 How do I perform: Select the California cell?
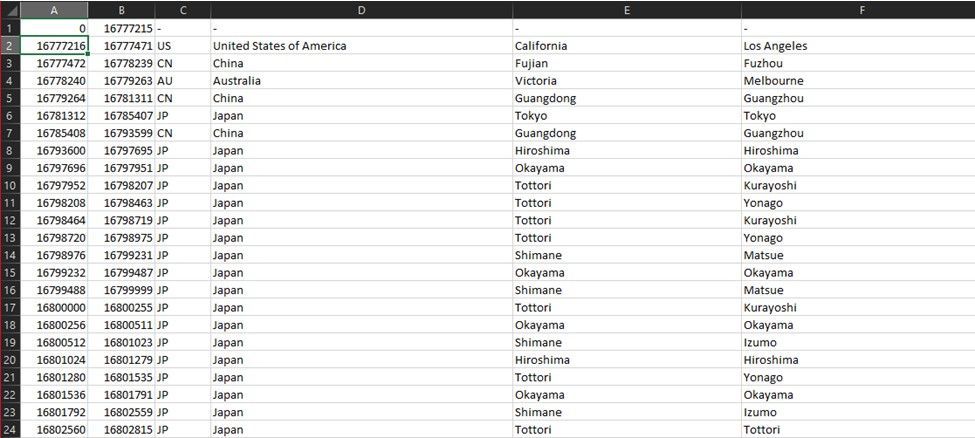627,45
